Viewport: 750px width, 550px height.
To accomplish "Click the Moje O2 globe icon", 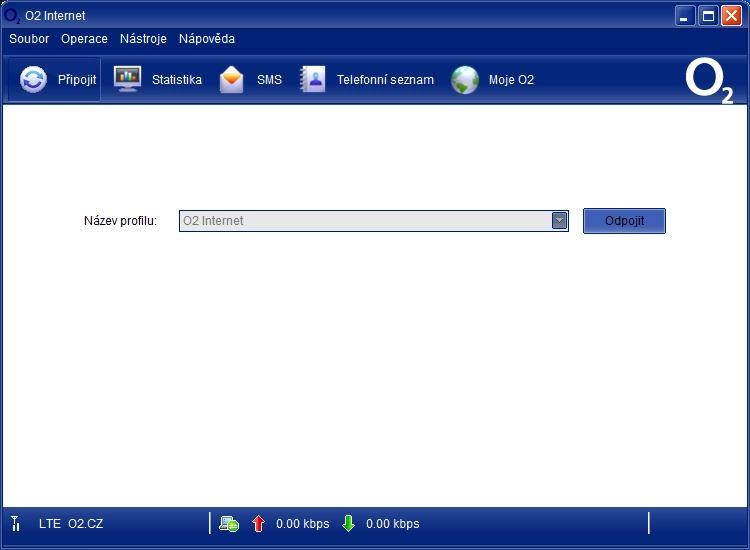I will [465, 80].
